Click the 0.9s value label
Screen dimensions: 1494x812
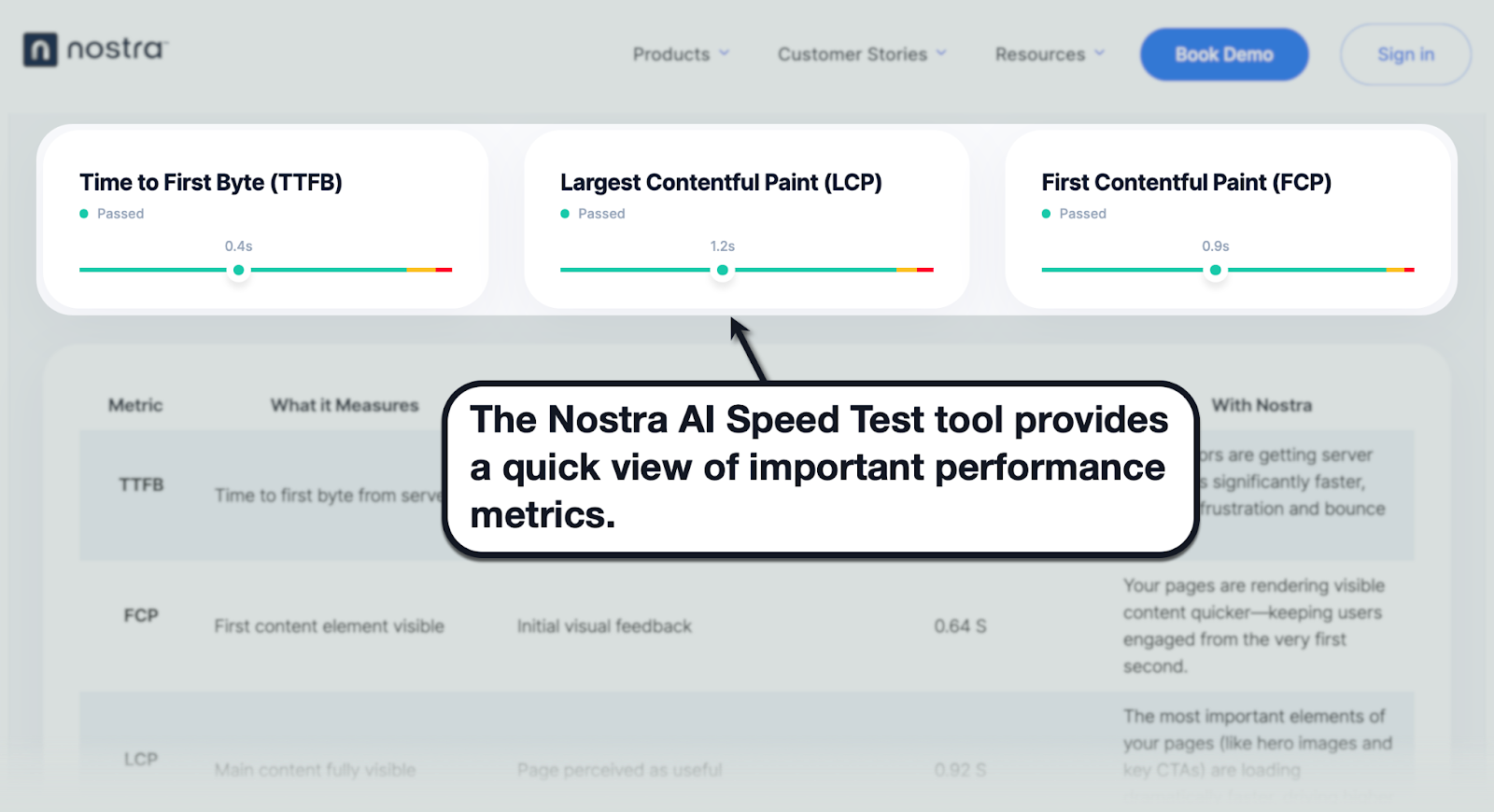[x=1216, y=246]
